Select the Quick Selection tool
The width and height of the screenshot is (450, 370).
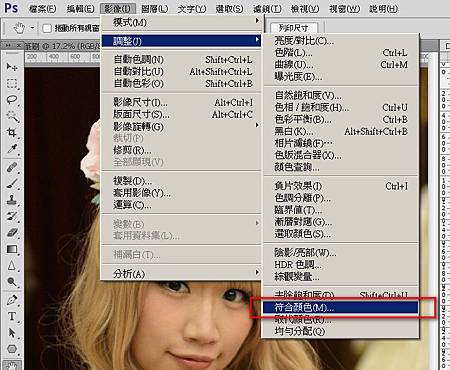12,116
